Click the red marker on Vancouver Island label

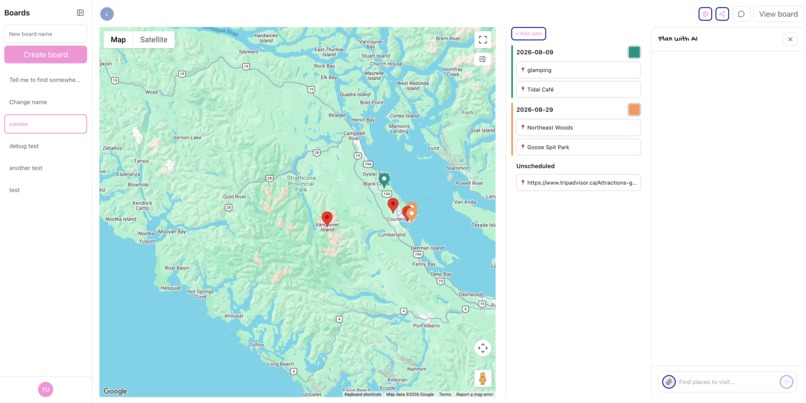(327, 218)
